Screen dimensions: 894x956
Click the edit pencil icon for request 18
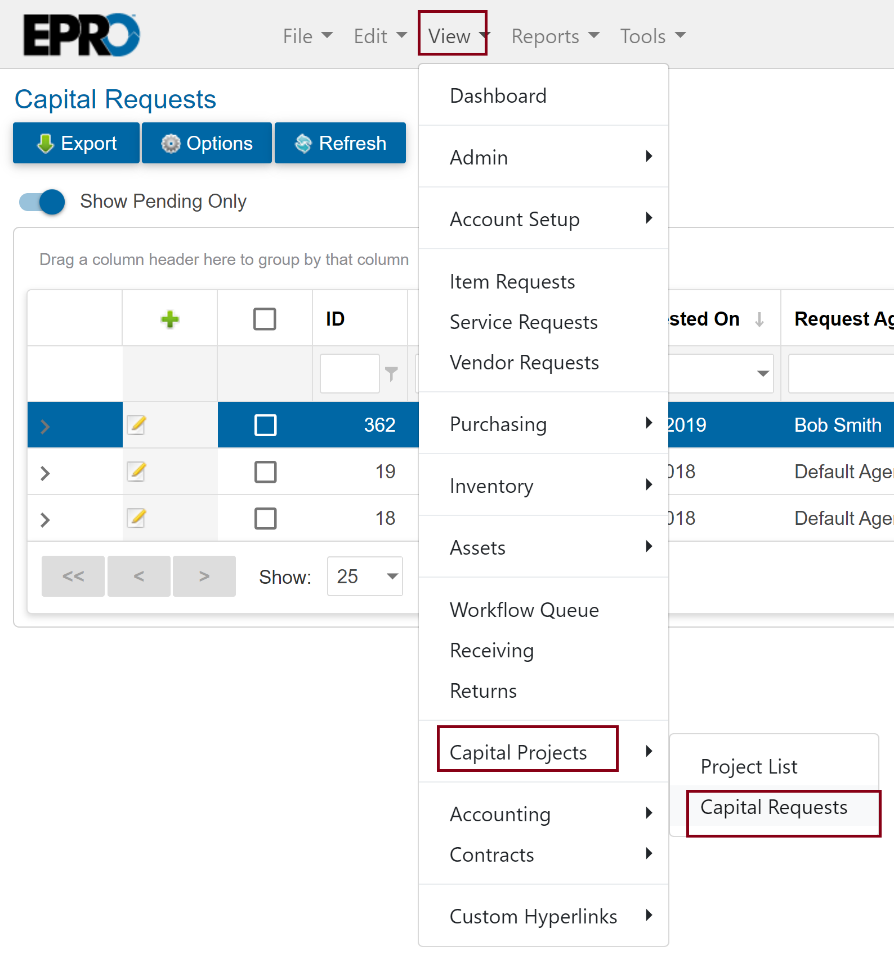click(x=137, y=518)
